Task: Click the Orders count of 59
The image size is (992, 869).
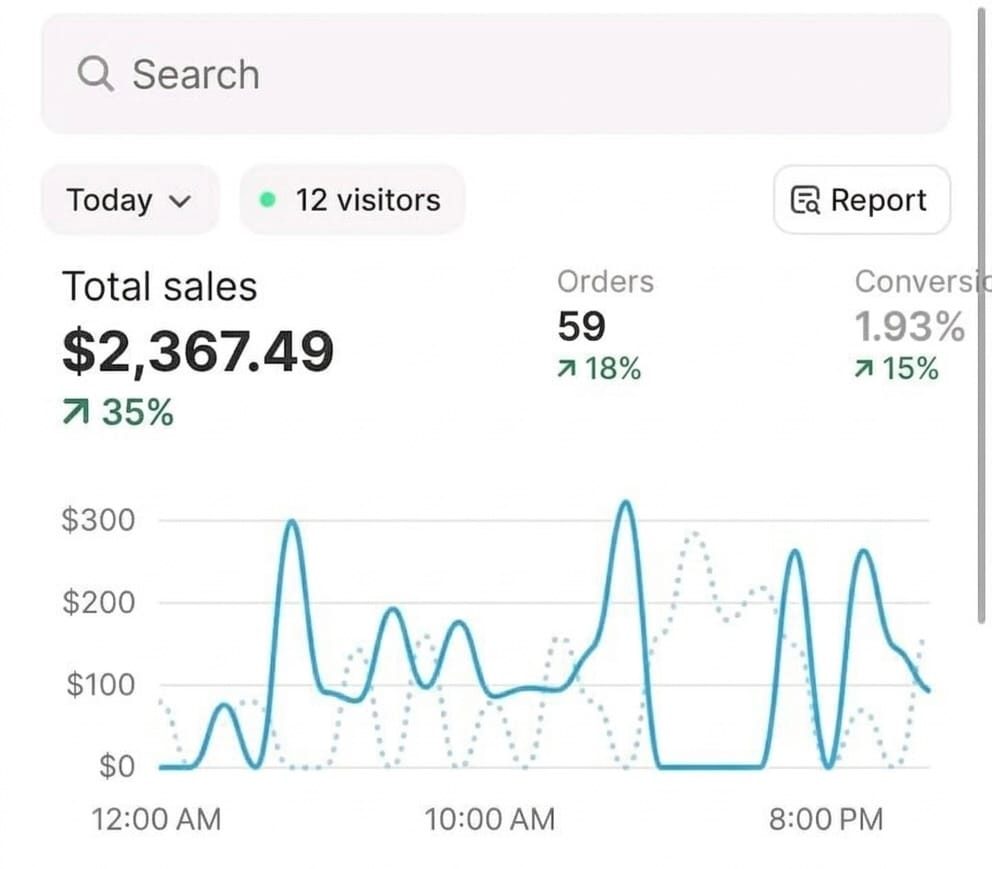Action: point(581,326)
